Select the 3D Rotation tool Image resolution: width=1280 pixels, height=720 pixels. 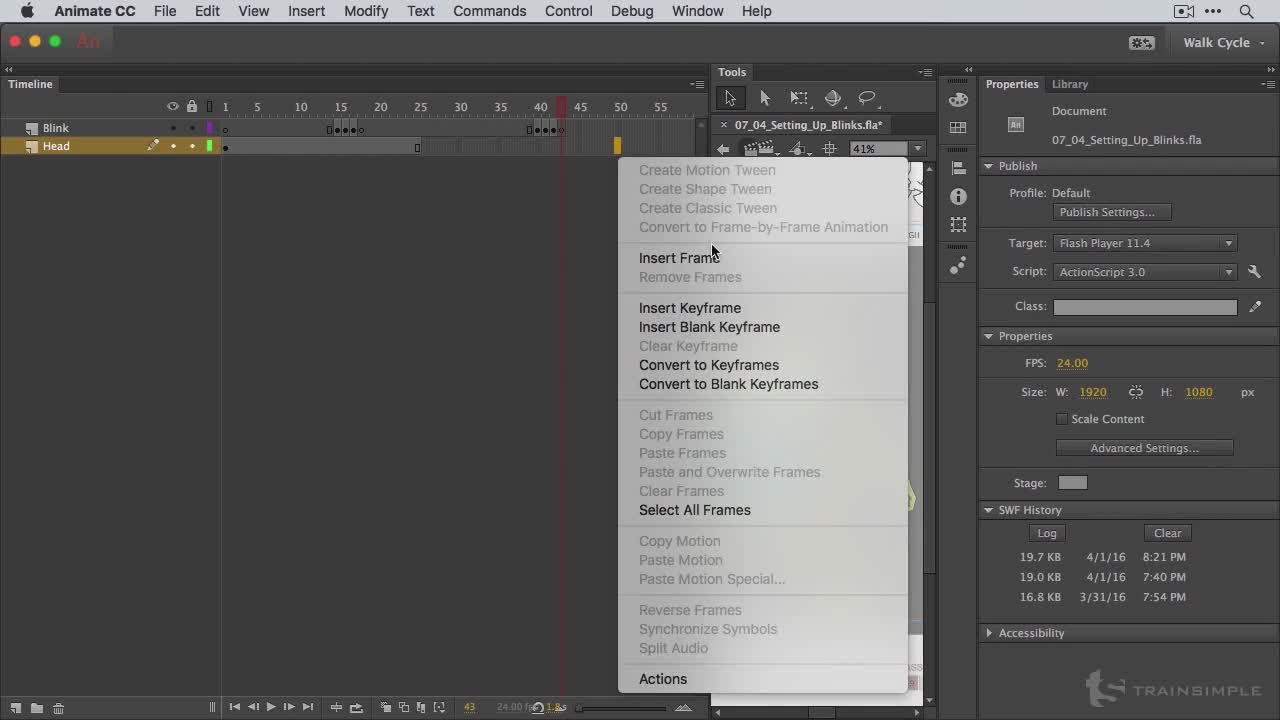pyautogui.click(x=833, y=98)
